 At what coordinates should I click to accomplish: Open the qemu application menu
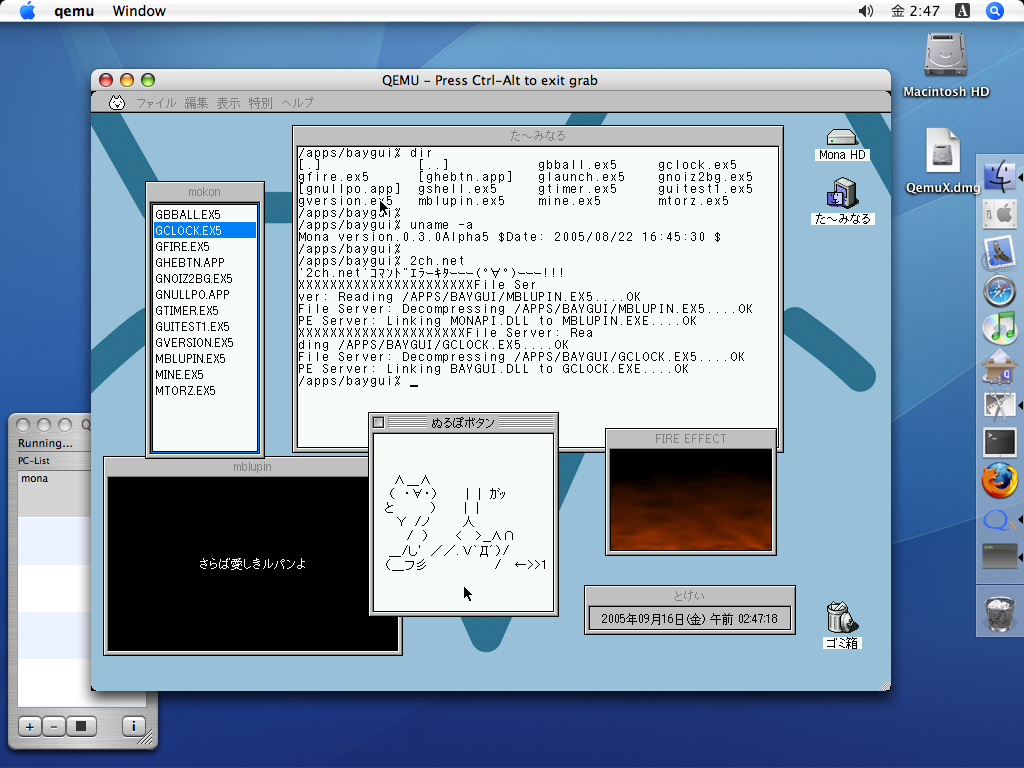pos(74,11)
